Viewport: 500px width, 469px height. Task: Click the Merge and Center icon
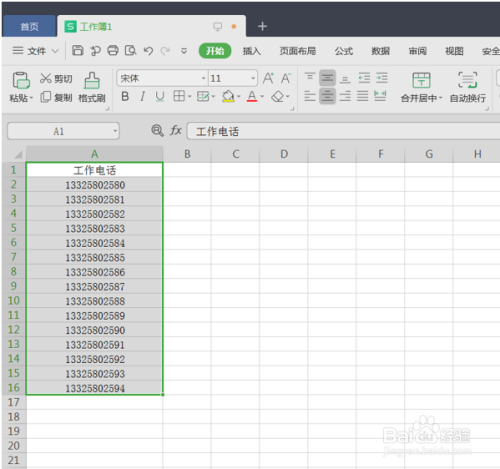click(421, 80)
